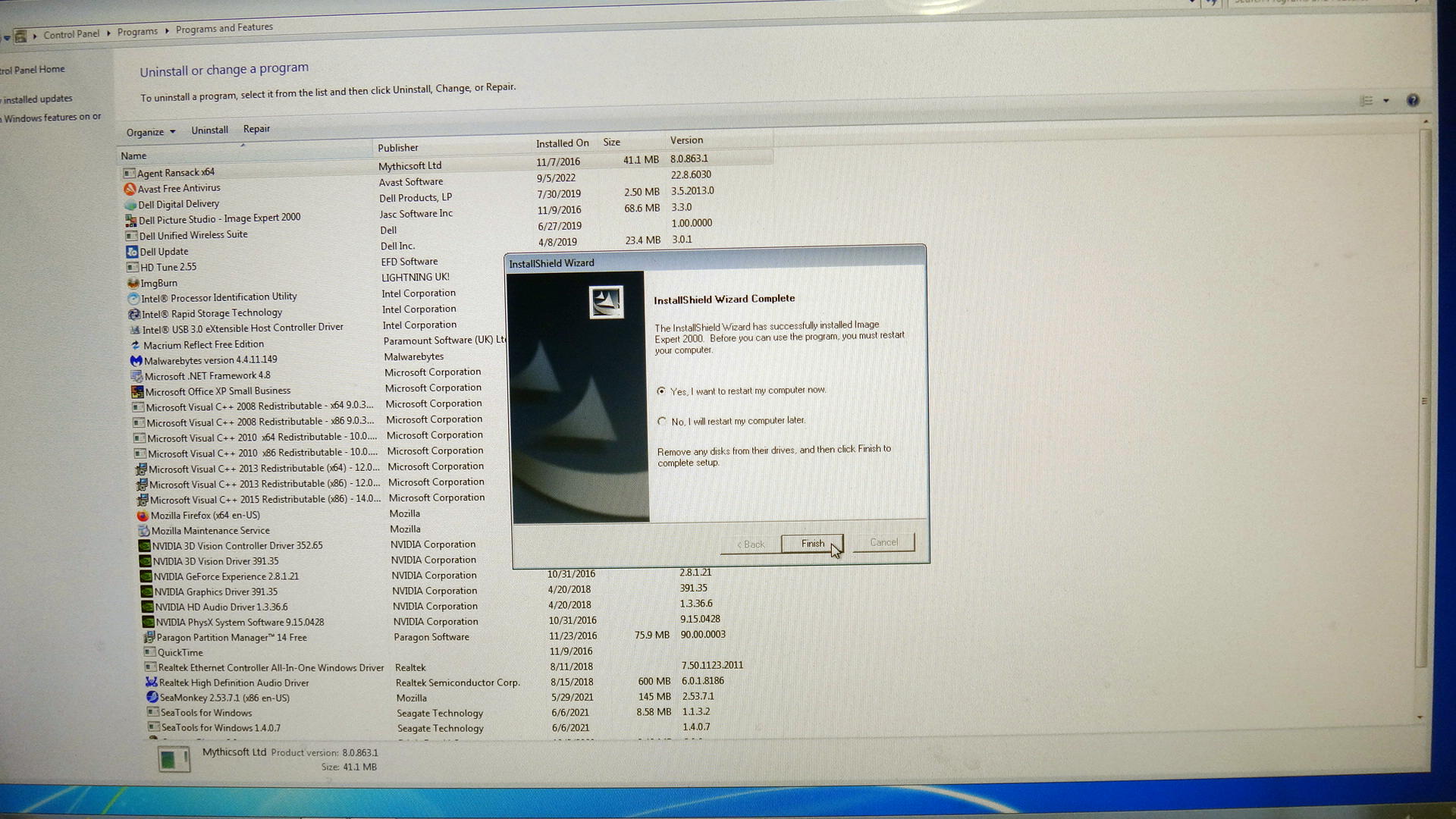Click the Mozilla Maintenance Service icon
The image size is (1456, 819).
143,531
